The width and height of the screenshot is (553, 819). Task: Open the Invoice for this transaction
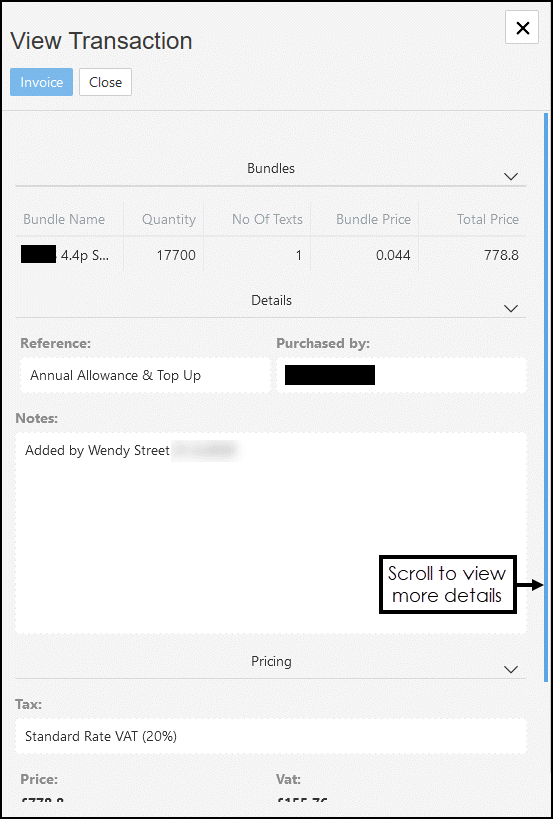tap(41, 82)
